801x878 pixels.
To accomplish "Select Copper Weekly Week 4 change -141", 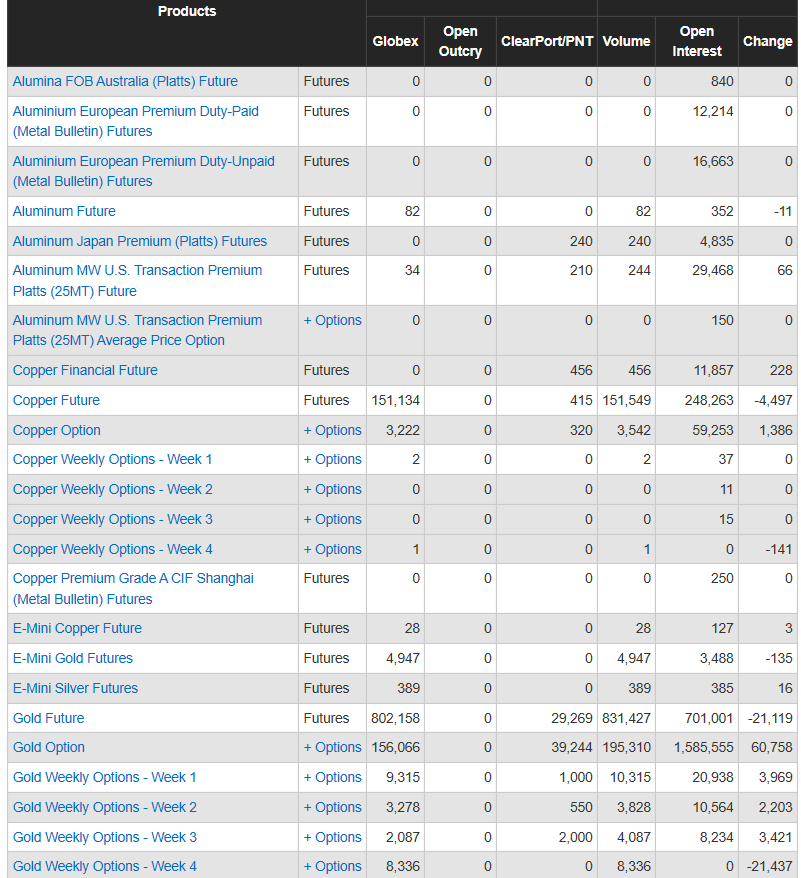I will tap(779, 549).
